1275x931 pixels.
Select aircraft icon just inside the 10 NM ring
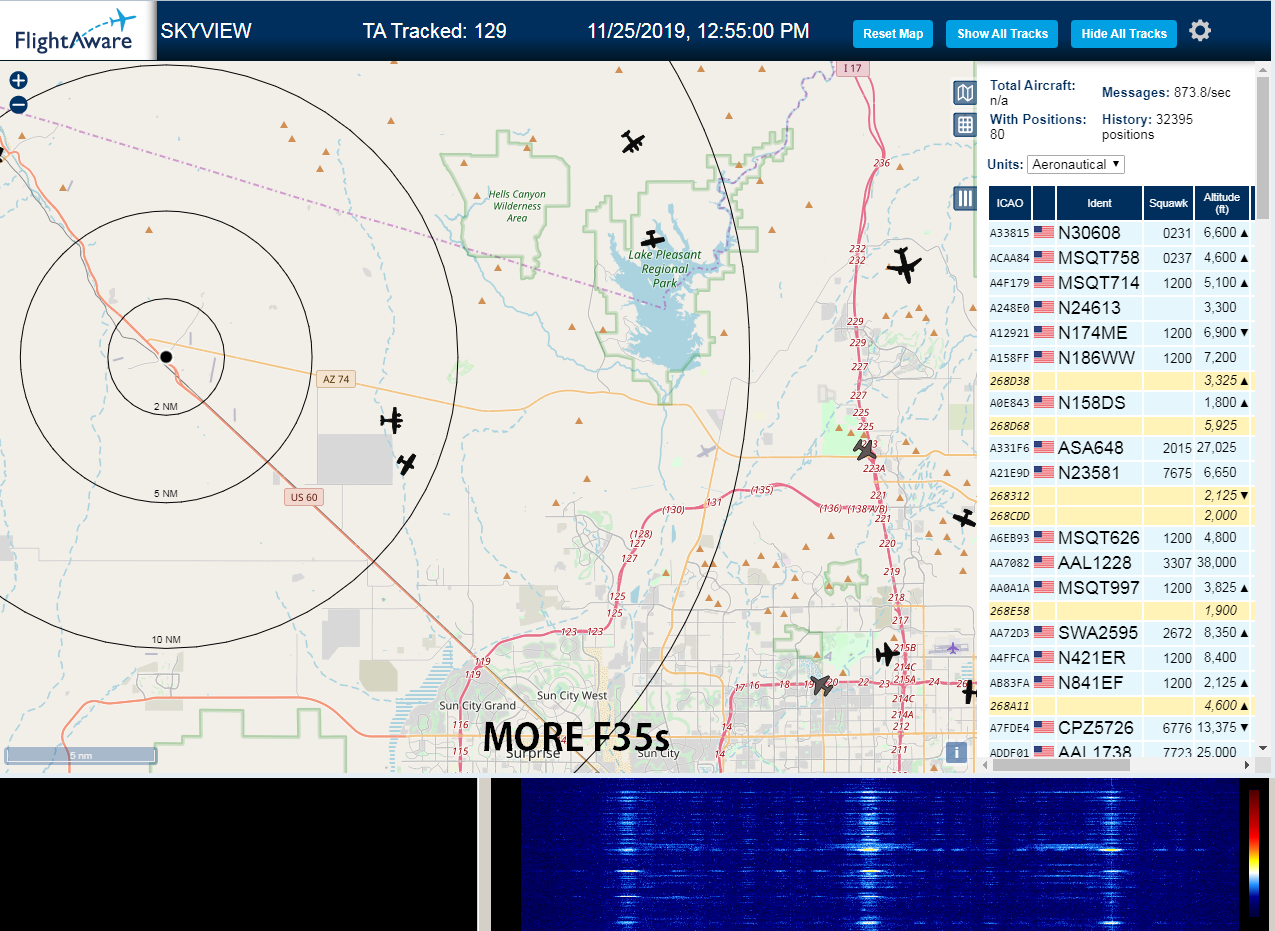406,464
